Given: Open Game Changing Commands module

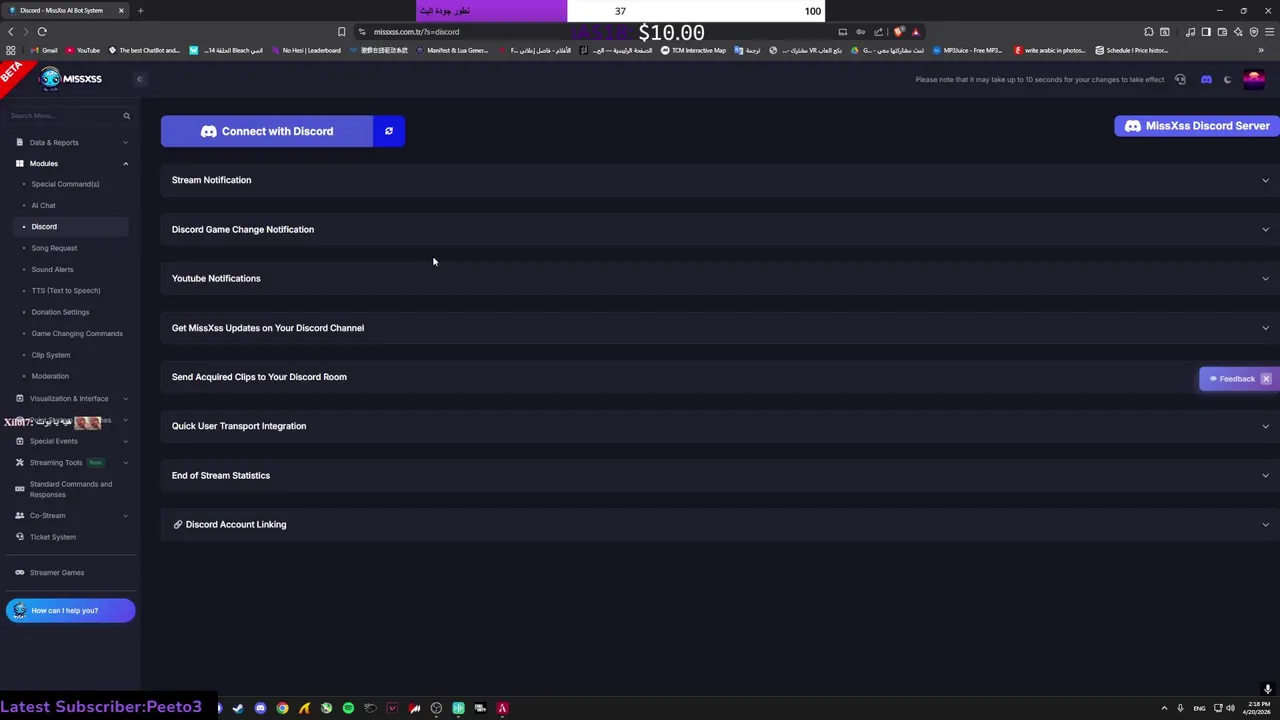Looking at the screenshot, I should click(77, 333).
